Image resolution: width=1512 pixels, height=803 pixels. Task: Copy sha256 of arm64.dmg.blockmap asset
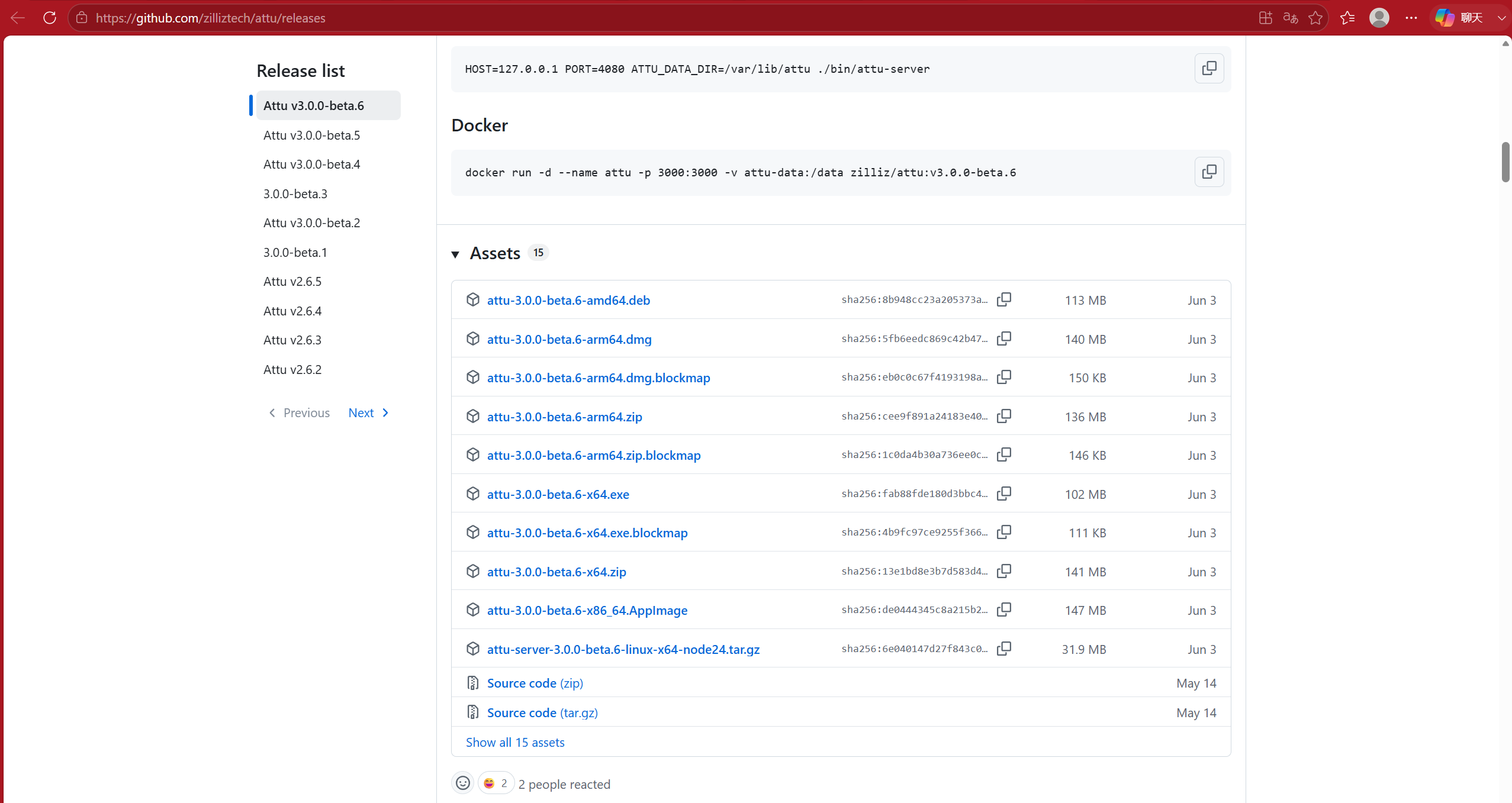(1004, 377)
